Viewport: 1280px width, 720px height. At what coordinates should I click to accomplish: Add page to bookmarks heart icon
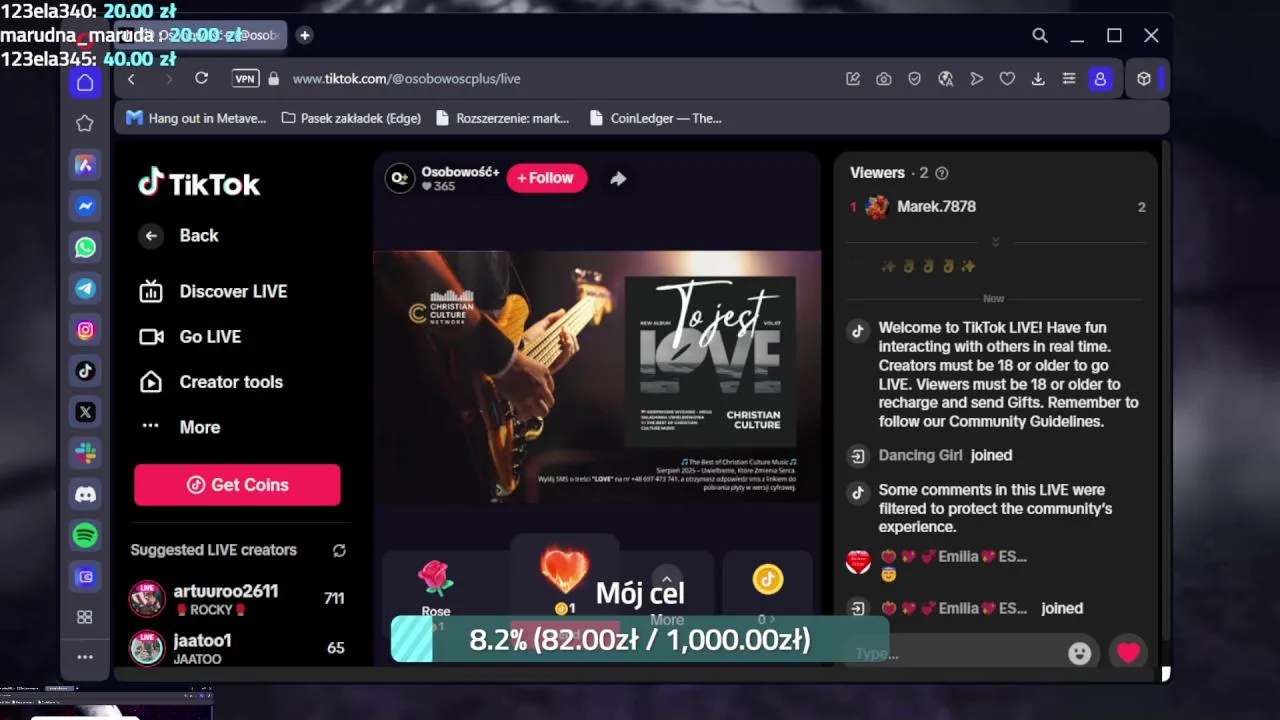pos(1007,79)
